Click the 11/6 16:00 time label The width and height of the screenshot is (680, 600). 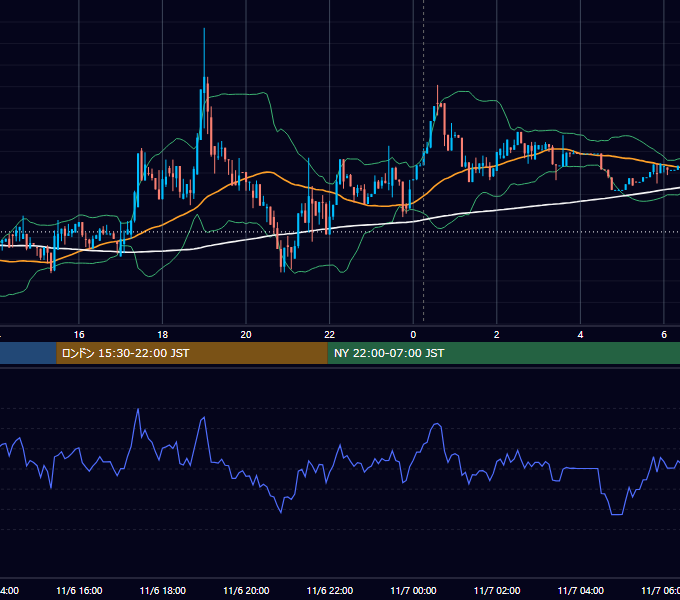click(x=79, y=591)
